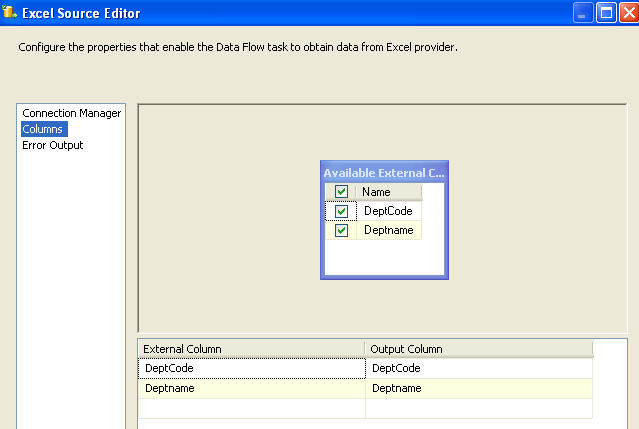Select Deptname in Available External Columns list

(x=389, y=230)
